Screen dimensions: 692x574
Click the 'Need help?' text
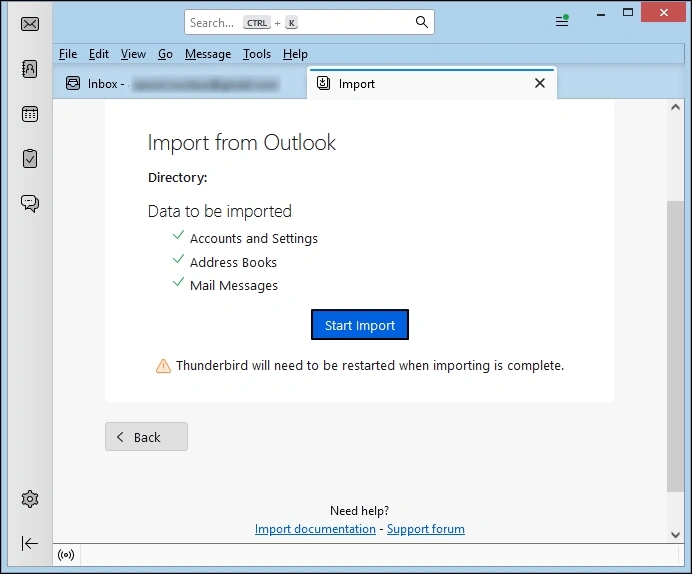[x=360, y=511]
